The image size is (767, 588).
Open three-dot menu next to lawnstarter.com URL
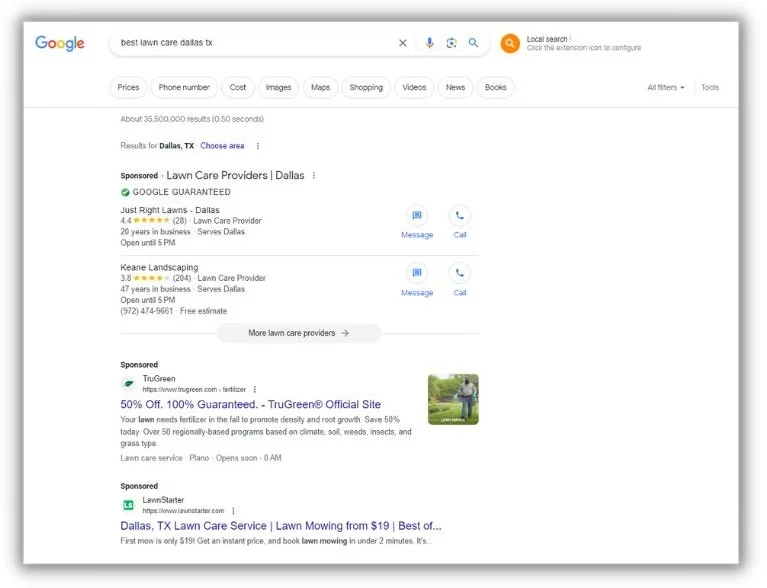pyautogui.click(x=233, y=511)
